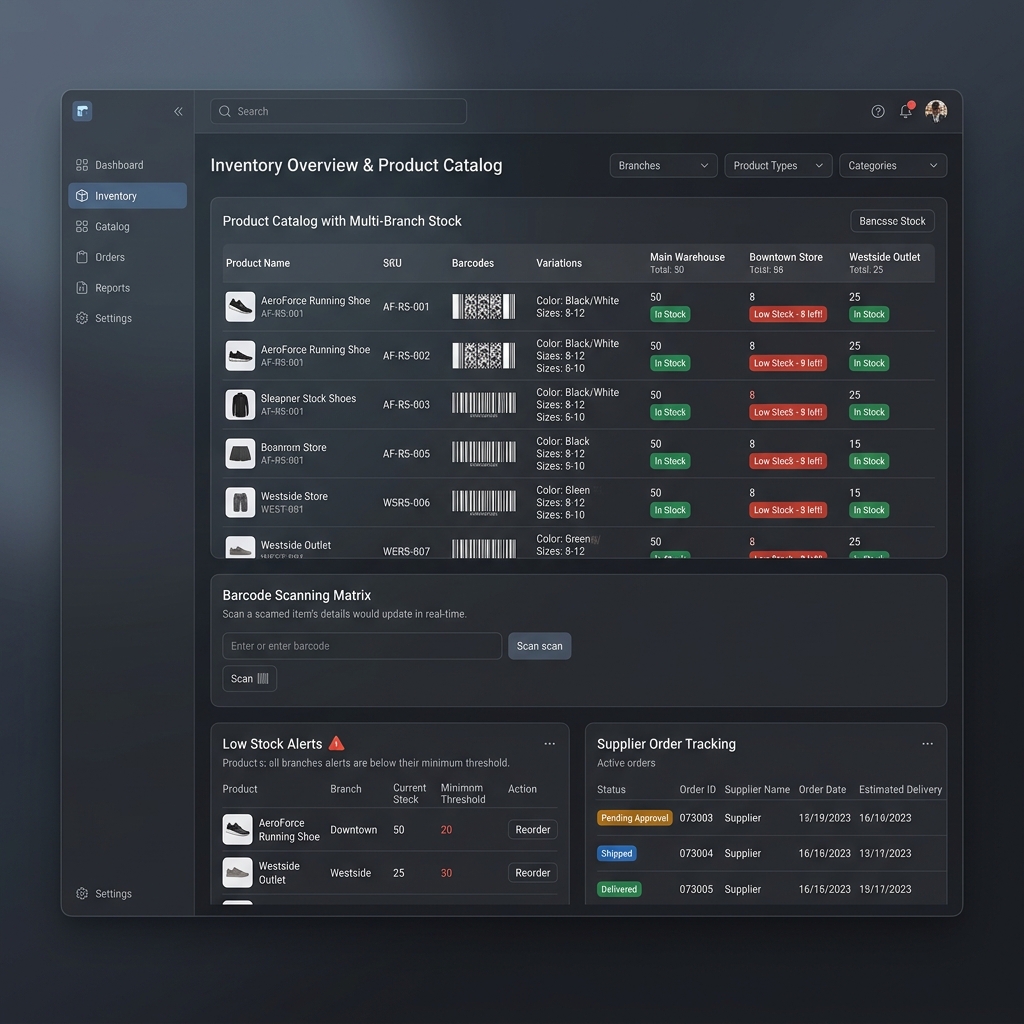Viewport: 1024px width, 1024px height.
Task: Open Orders in sidebar
Action: coord(127,257)
